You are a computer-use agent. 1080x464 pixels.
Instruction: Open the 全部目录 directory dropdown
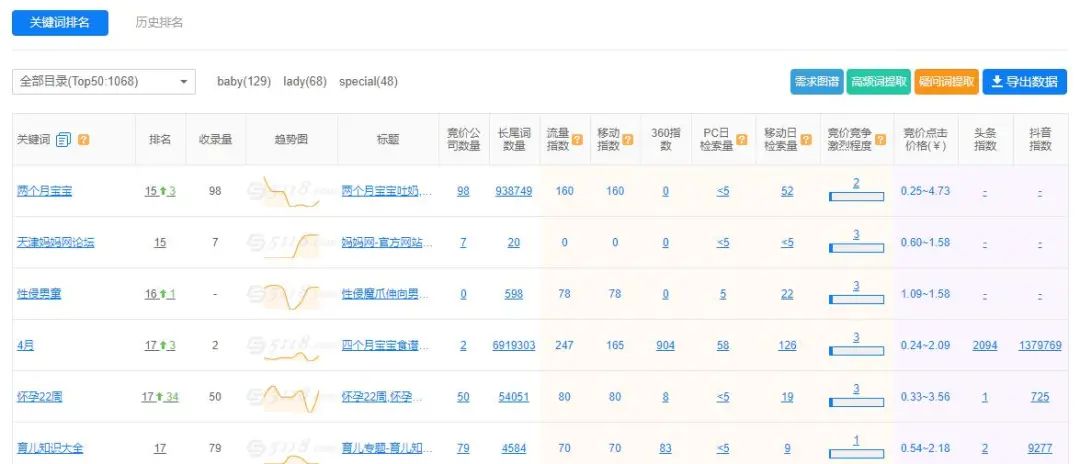tap(104, 81)
